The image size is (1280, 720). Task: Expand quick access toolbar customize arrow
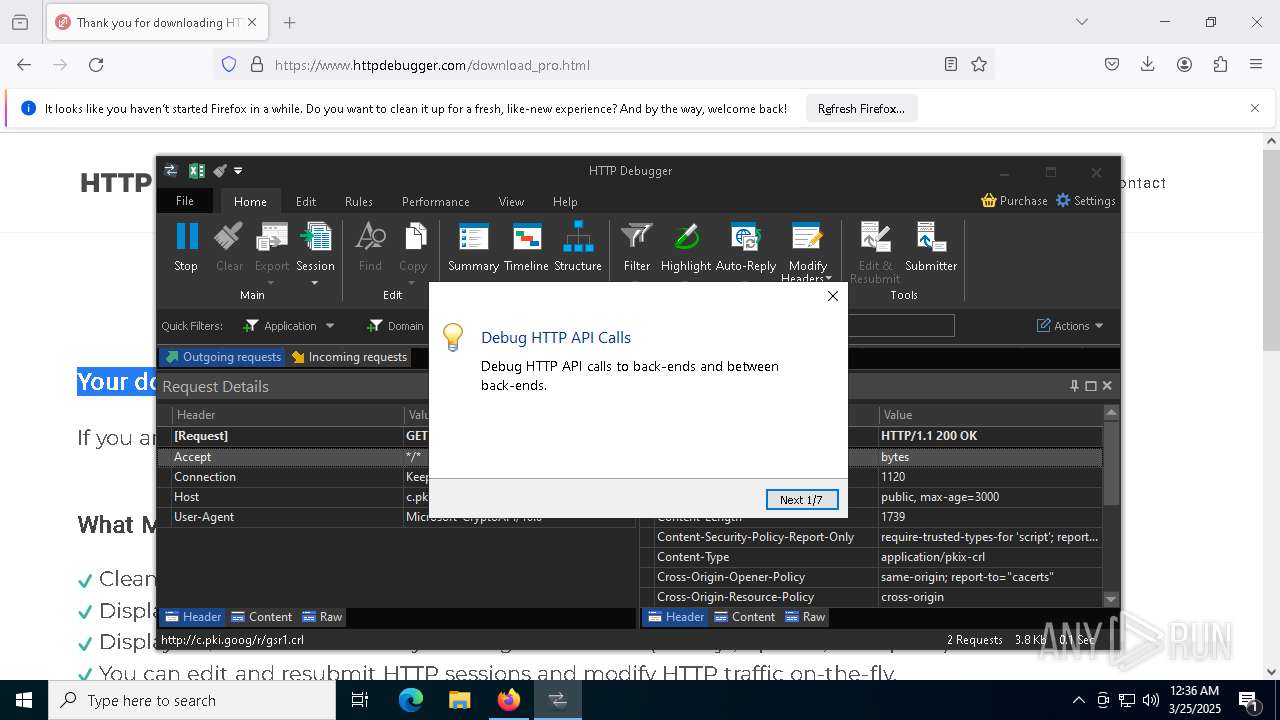(238, 171)
